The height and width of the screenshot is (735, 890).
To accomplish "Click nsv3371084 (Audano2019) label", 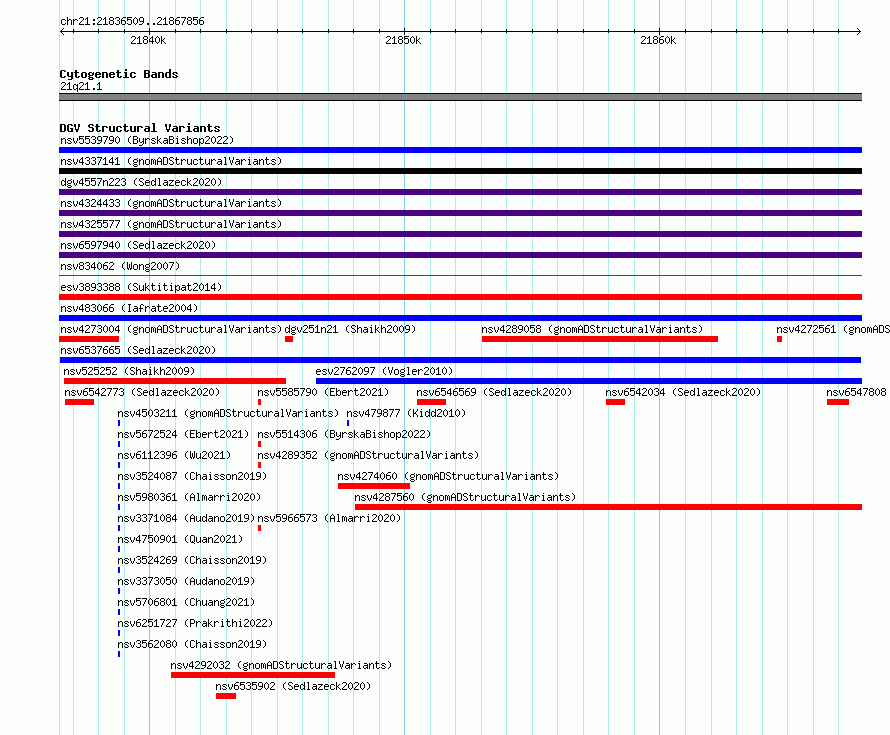I will [x=186, y=518].
